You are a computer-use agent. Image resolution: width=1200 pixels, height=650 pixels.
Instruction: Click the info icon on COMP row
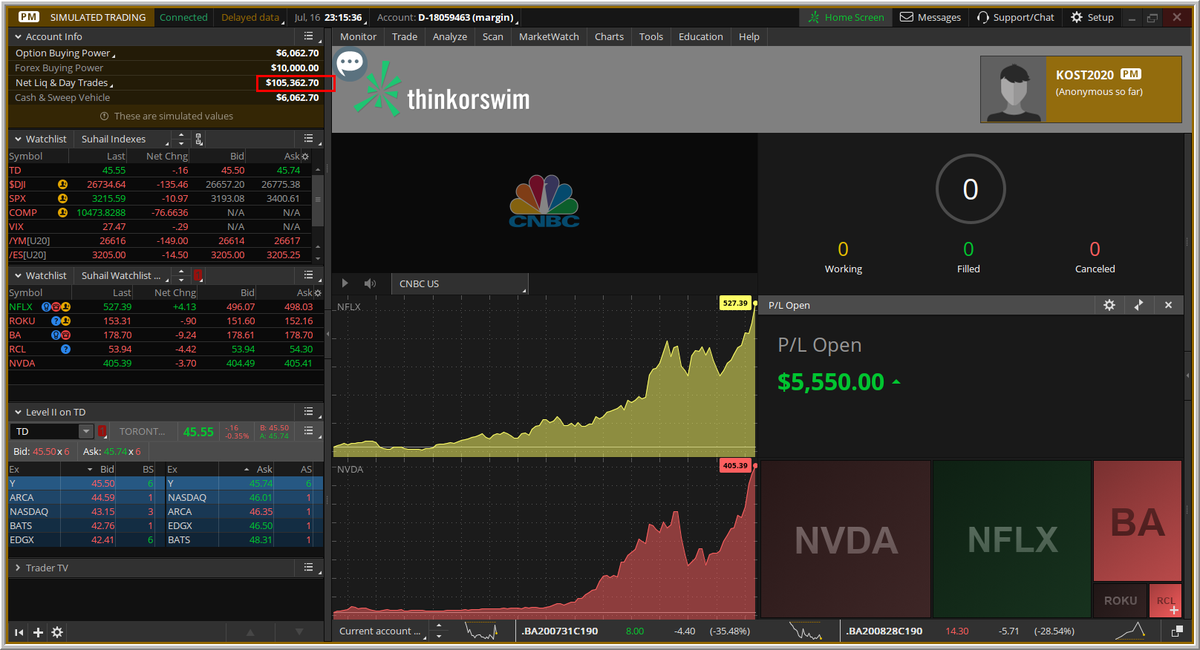62,212
